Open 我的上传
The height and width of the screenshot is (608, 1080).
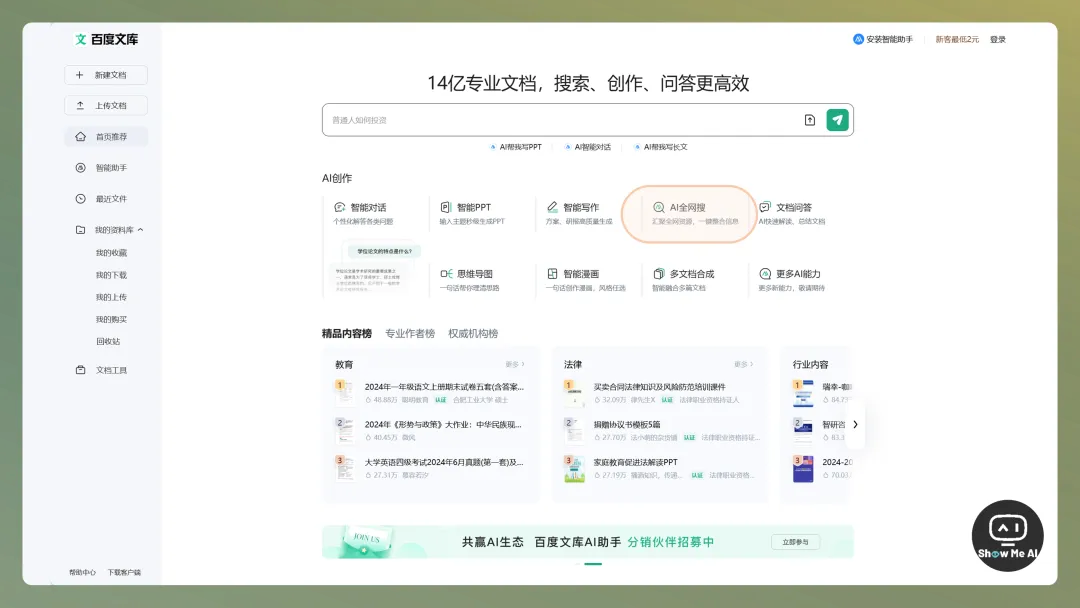coord(111,297)
